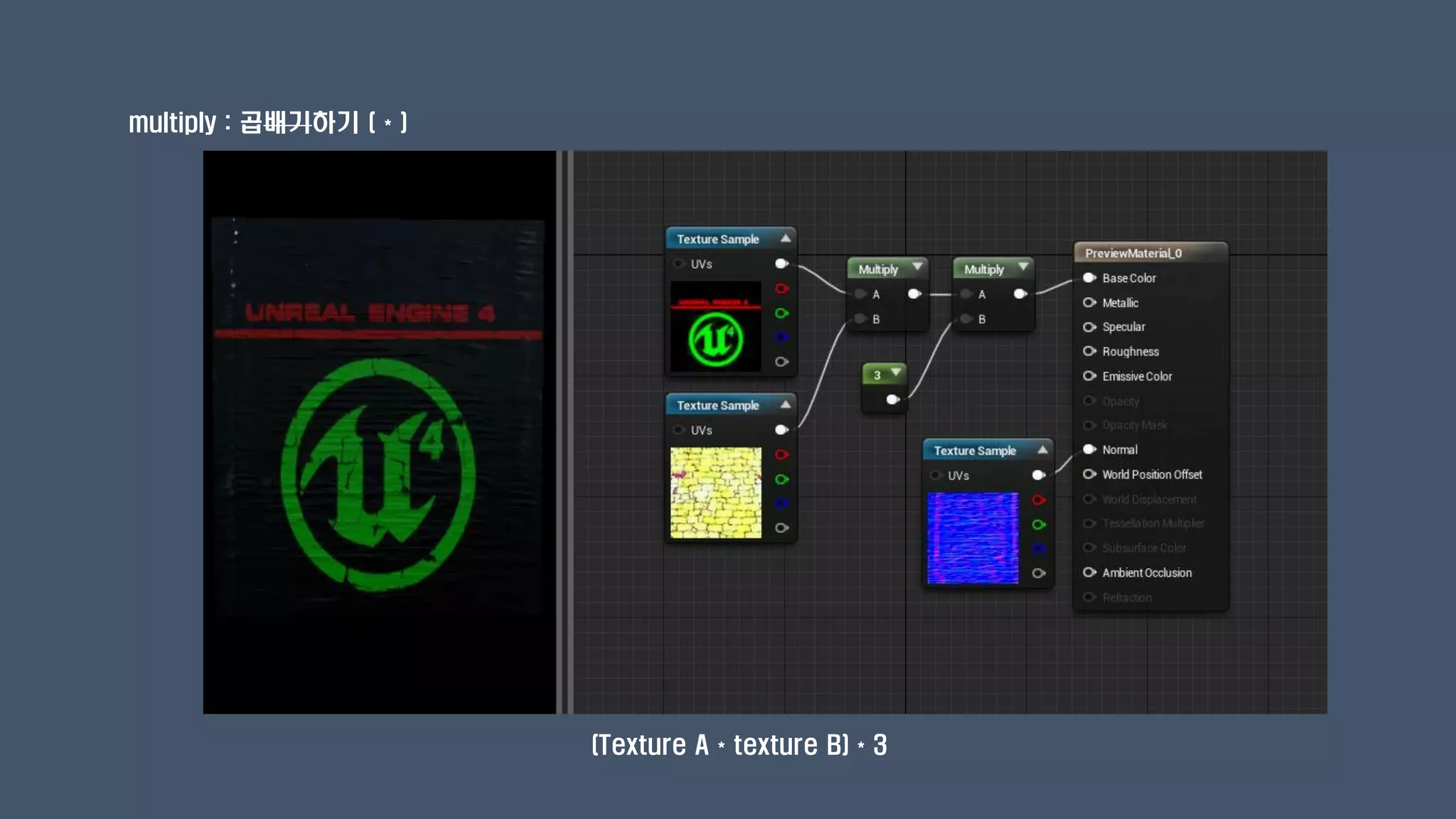Click red channel pin of UE4 logo texture

tap(782, 288)
